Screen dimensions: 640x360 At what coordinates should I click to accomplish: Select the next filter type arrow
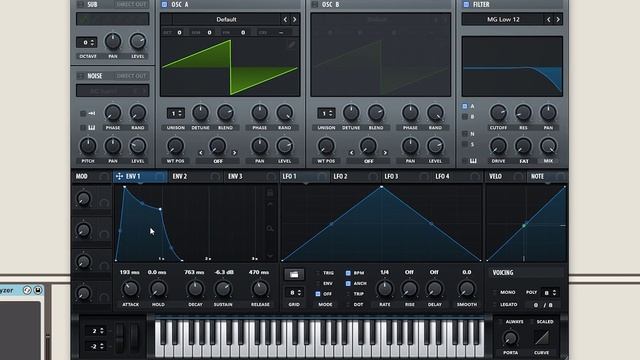[x=558, y=19]
